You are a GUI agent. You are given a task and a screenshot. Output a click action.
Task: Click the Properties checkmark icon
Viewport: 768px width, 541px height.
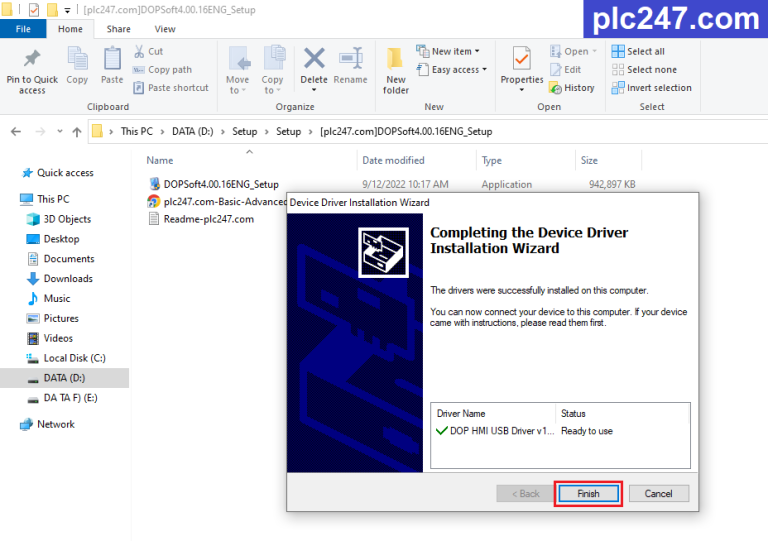click(x=521, y=59)
